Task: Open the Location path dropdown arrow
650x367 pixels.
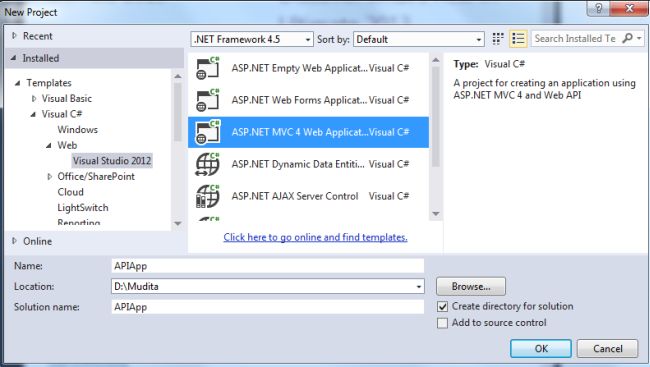Action: click(x=419, y=287)
